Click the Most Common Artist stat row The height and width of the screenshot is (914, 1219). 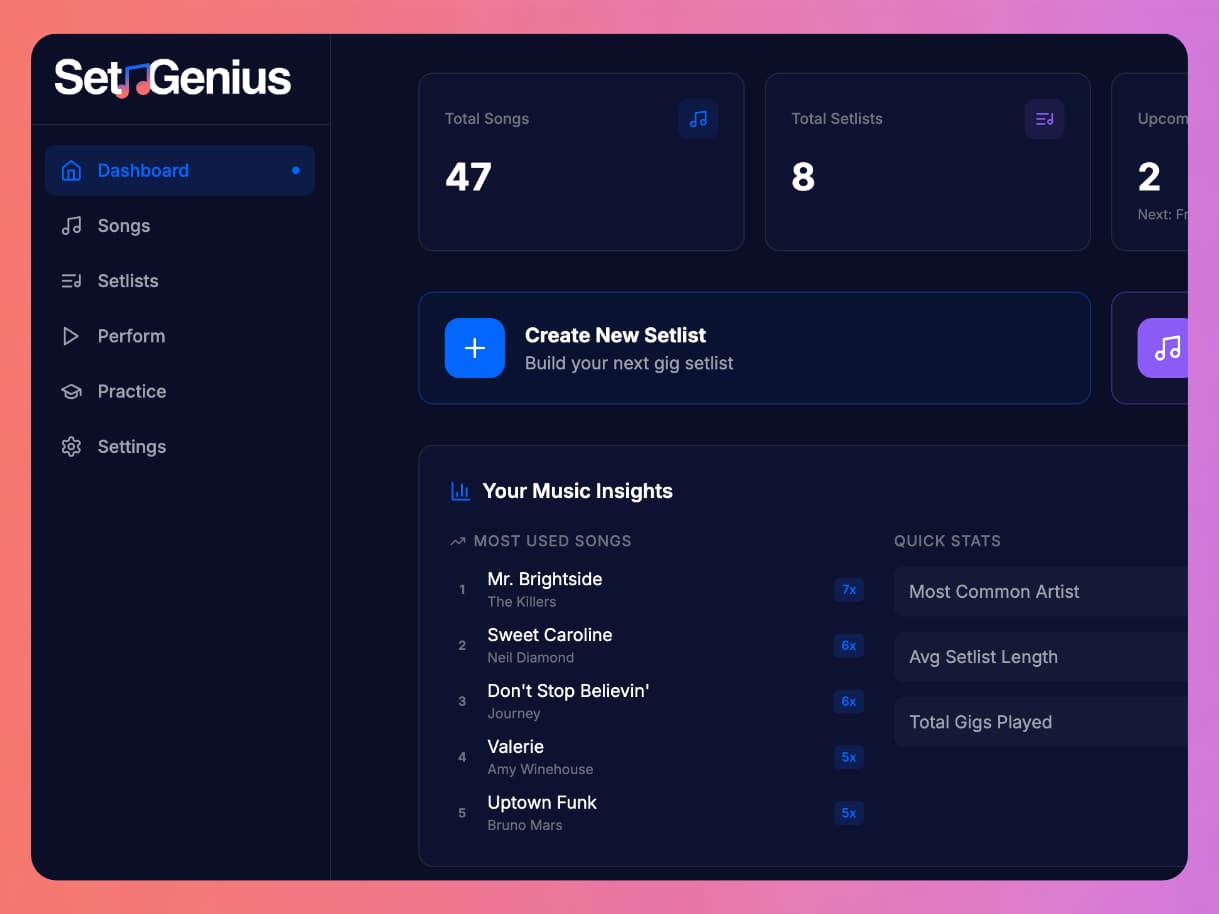(x=1040, y=592)
